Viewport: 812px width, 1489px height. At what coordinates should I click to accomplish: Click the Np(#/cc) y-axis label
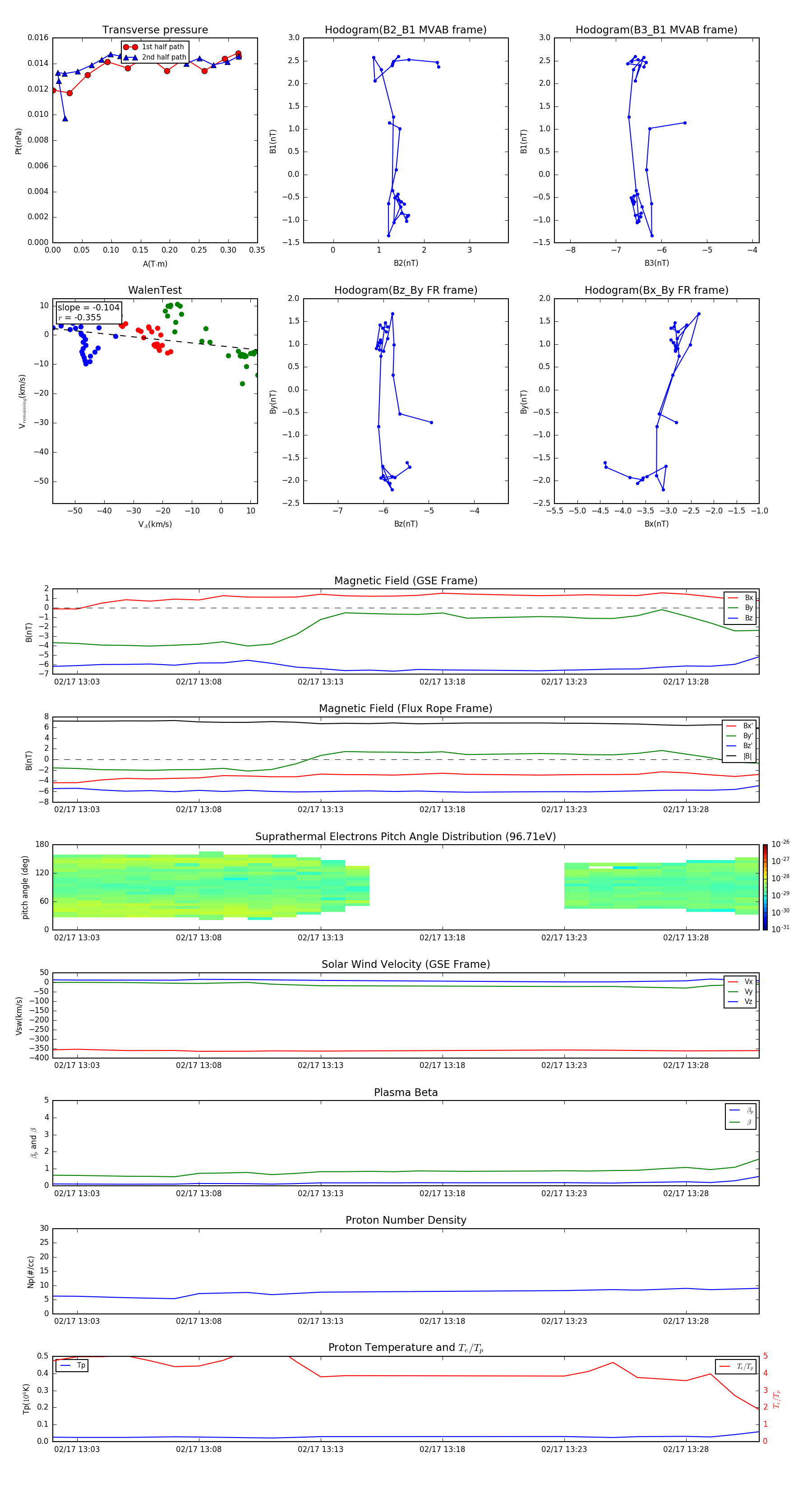31,1272
